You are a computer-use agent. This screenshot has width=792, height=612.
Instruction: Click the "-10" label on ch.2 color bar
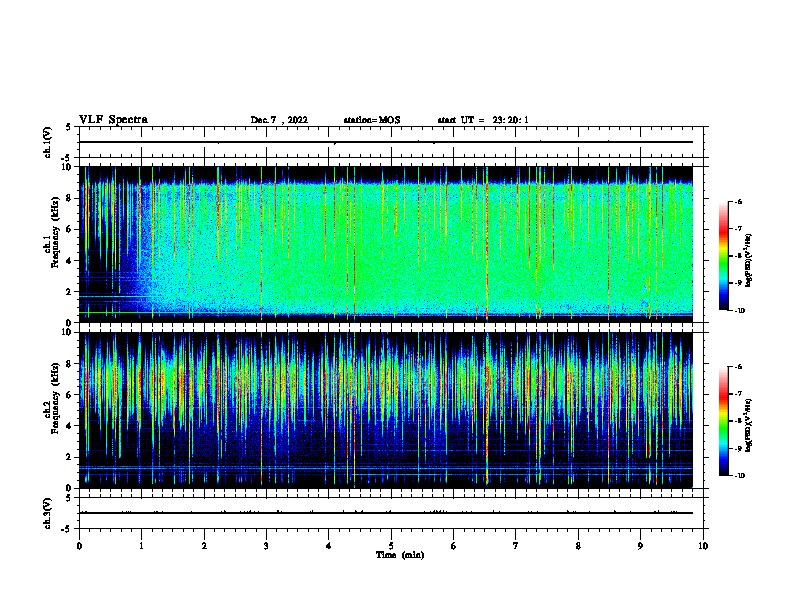point(740,476)
